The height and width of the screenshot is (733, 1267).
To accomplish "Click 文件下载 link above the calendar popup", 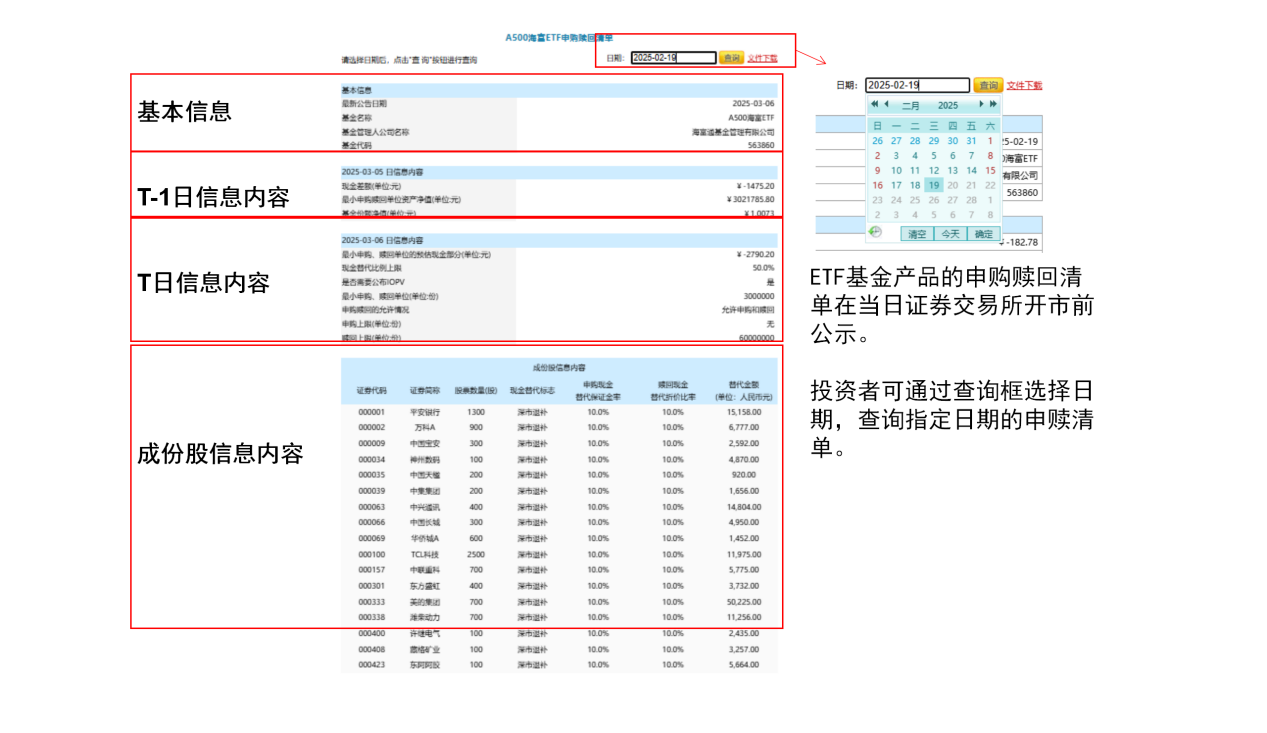I will pyautogui.click(x=1024, y=86).
